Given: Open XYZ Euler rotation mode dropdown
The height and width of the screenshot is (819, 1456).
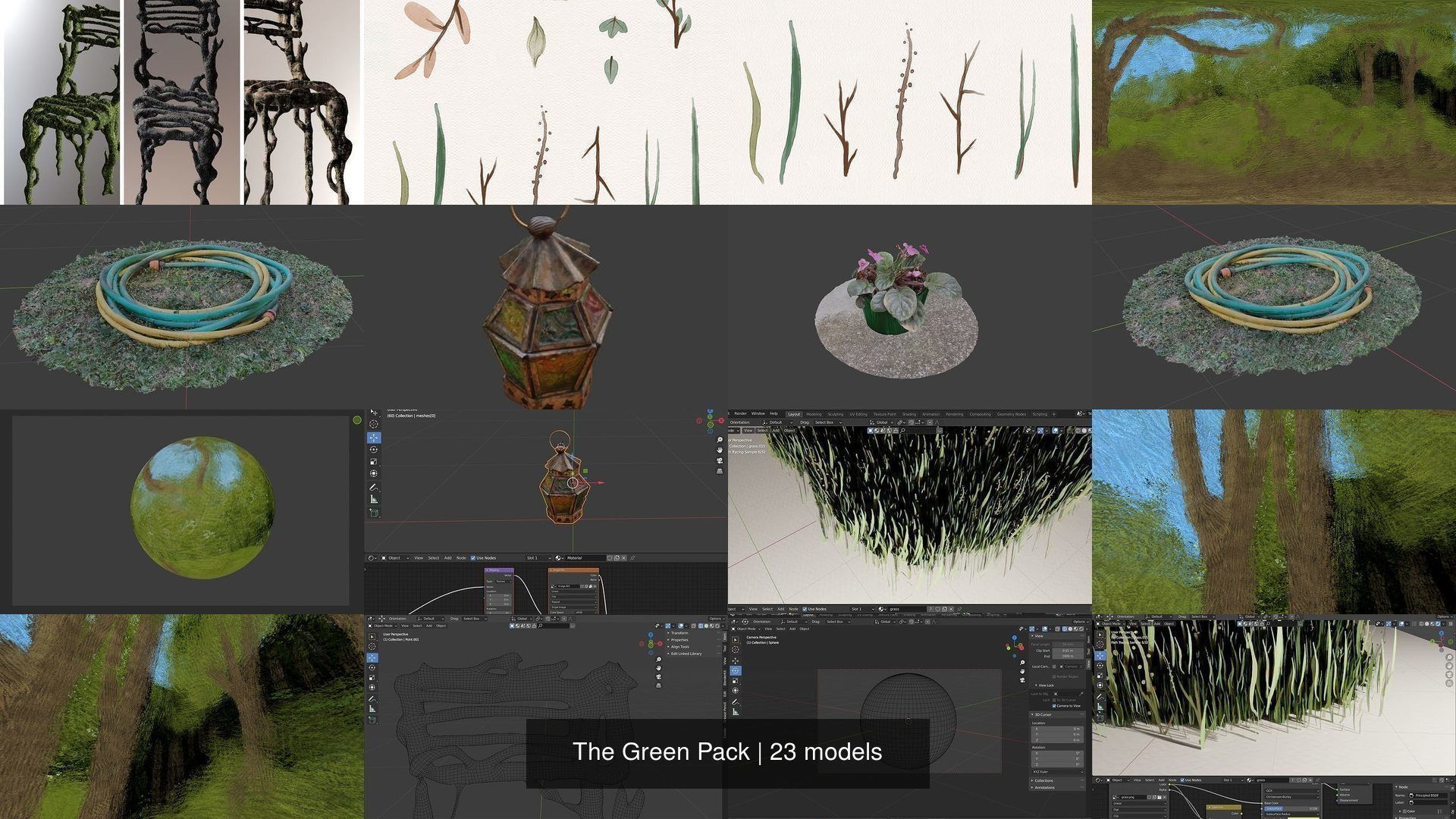Looking at the screenshot, I should (1058, 772).
